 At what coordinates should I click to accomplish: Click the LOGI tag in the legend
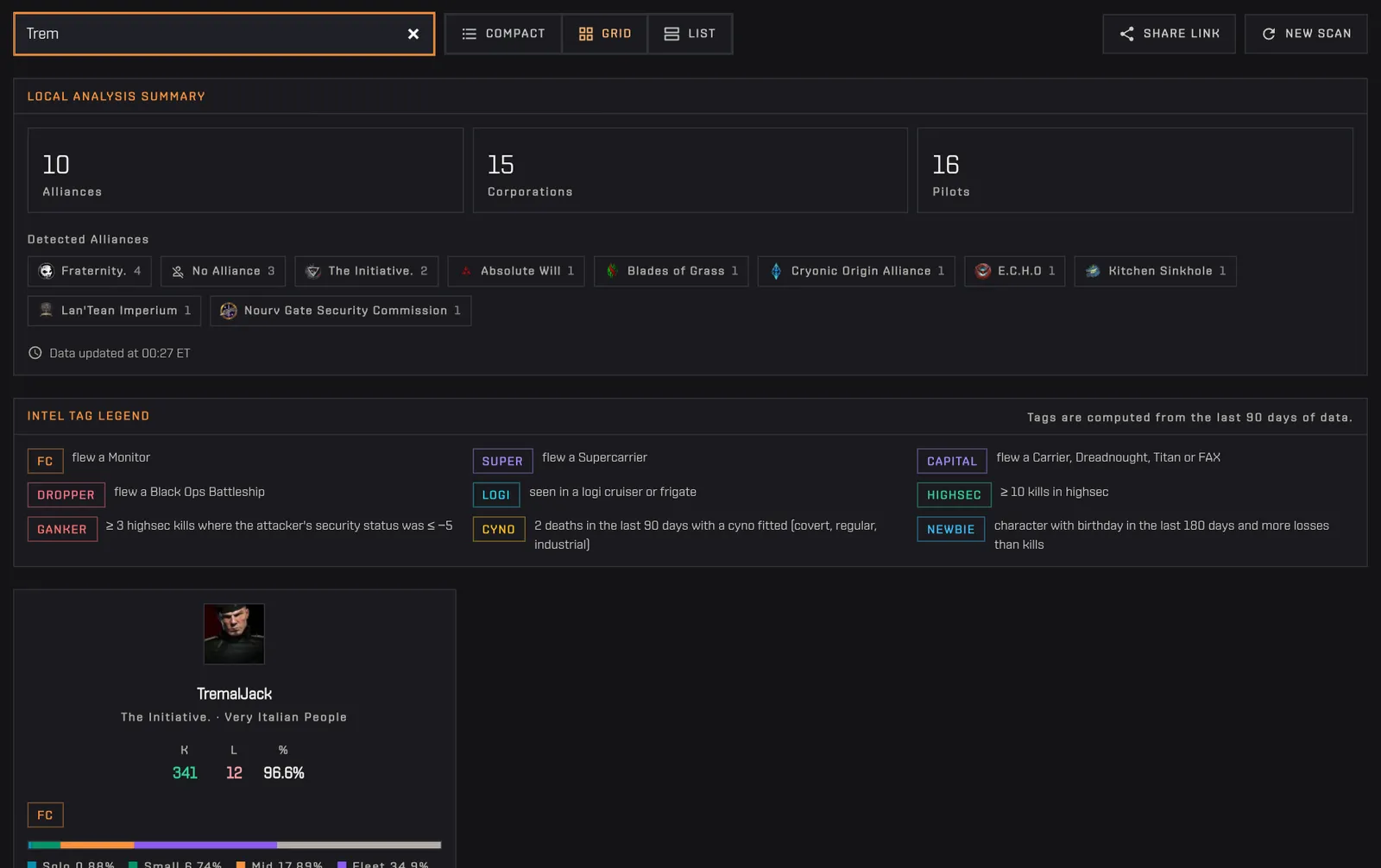(x=496, y=495)
